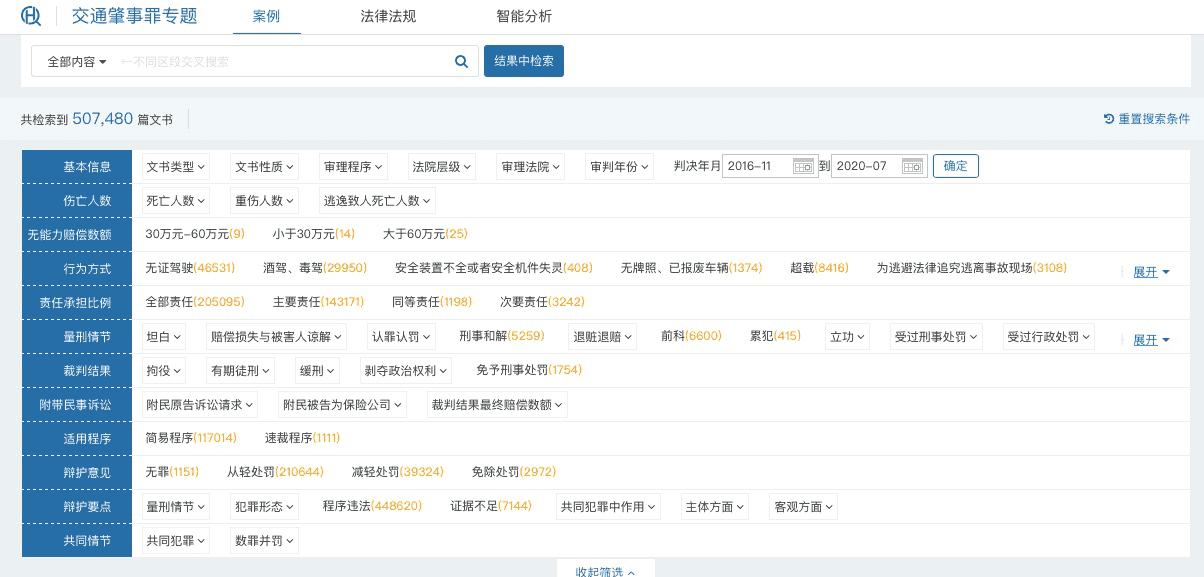The height and width of the screenshot is (577, 1204).
Task: Filter by 前科(6600)
Action: tap(691, 336)
